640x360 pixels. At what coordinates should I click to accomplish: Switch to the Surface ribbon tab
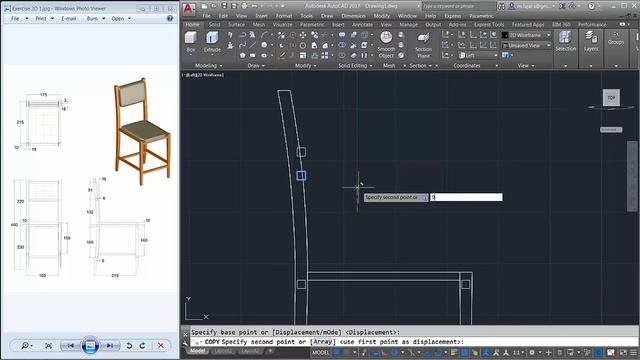point(236,24)
